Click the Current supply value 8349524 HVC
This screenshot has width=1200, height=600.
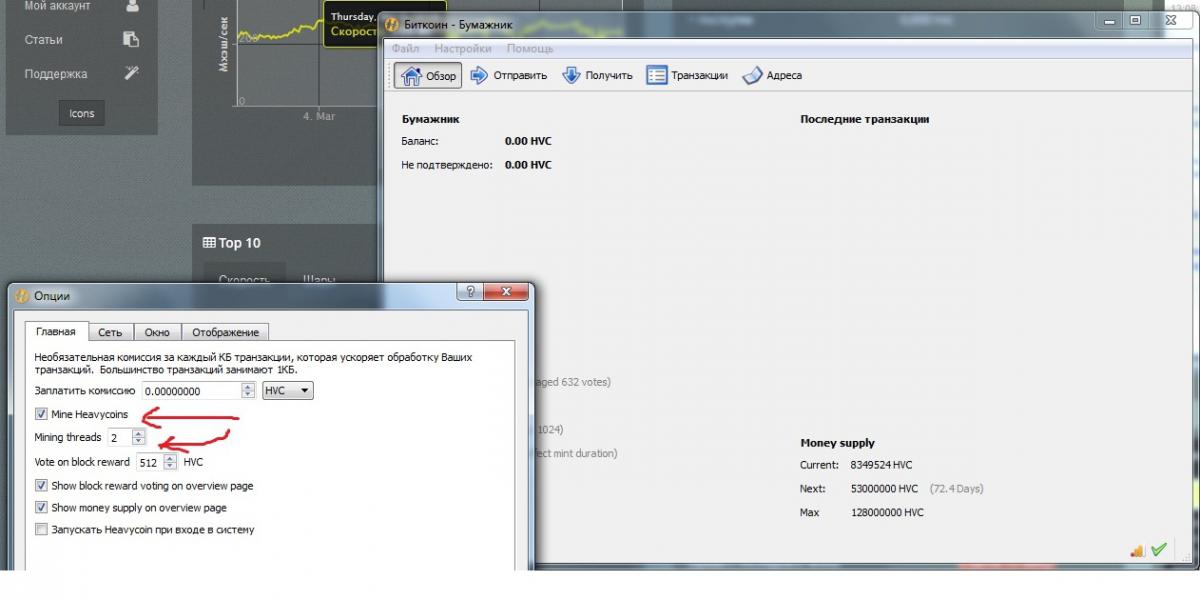881,465
